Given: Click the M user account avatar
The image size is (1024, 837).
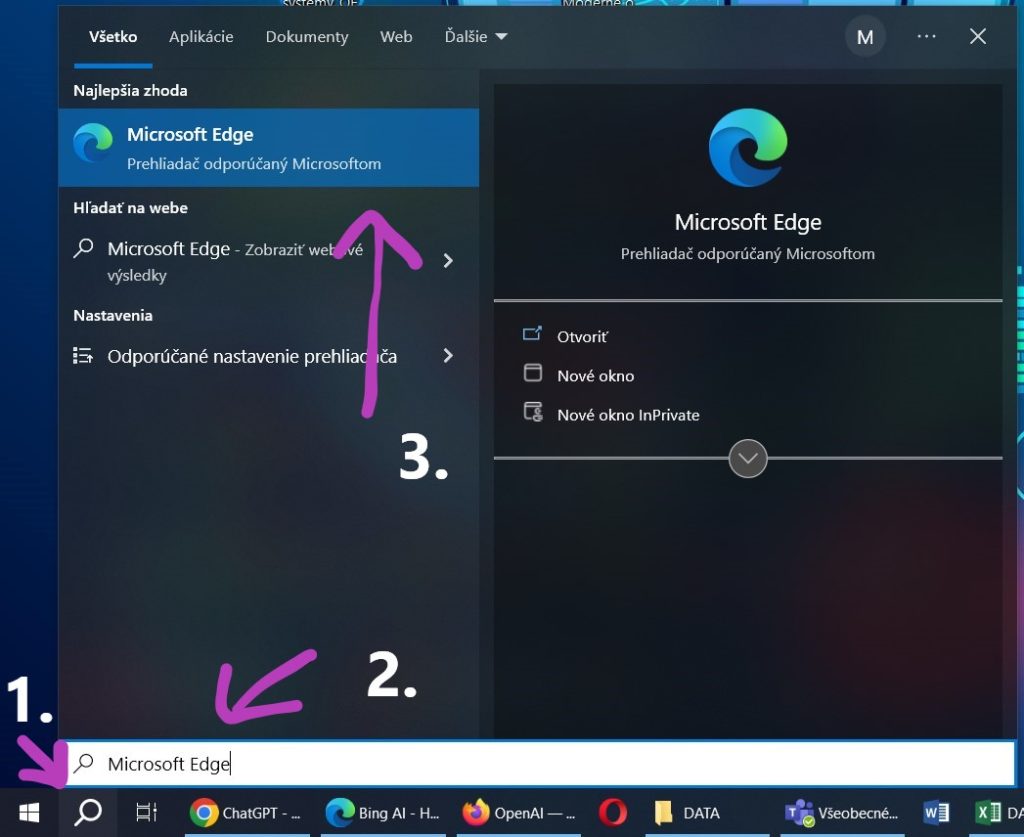Looking at the screenshot, I should (x=865, y=37).
